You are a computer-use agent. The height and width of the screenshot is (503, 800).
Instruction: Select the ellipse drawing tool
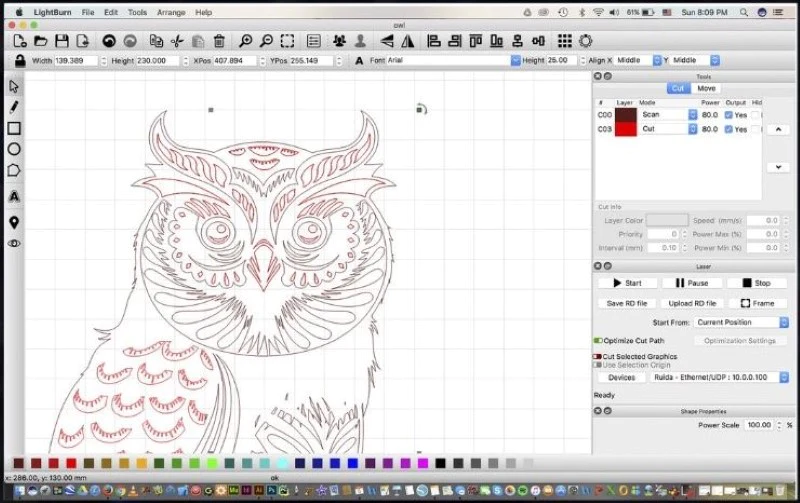click(14, 149)
